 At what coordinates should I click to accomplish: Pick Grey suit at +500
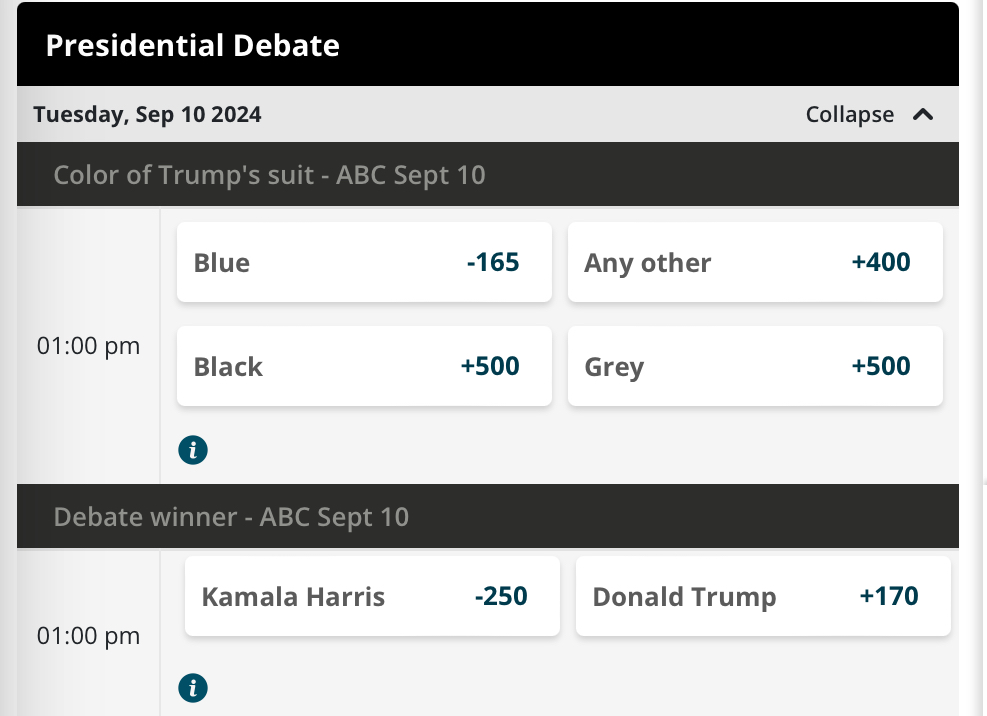[x=755, y=366]
